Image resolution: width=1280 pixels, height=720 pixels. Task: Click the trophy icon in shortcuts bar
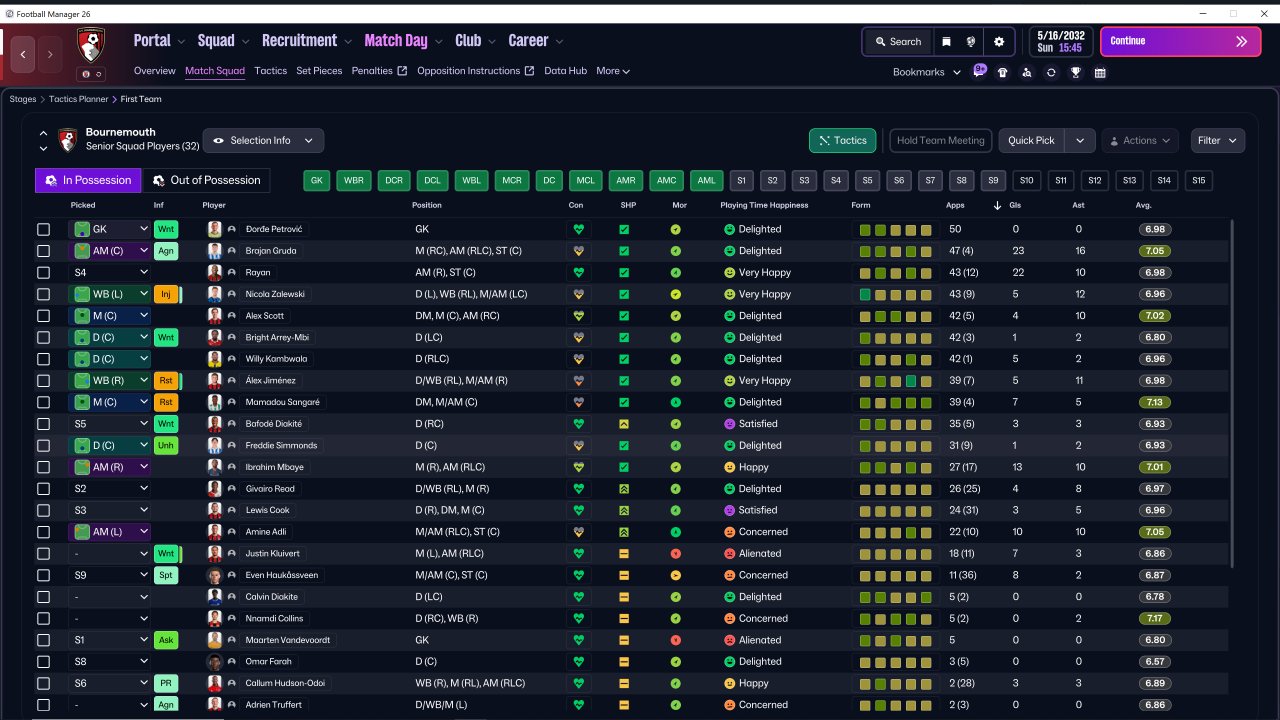[x=1076, y=72]
